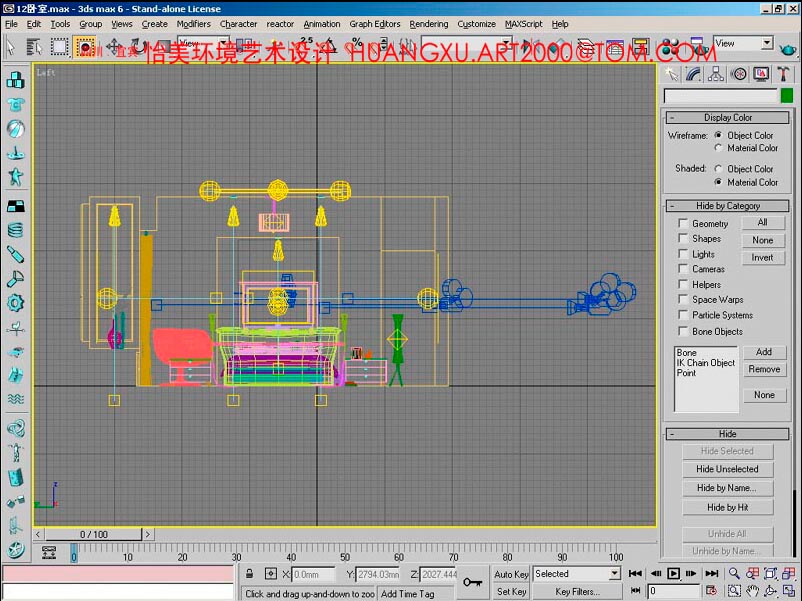Viewport: 802px width, 601px height.
Task: Open the Motion command panel tab
Action: tap(739, 75)
